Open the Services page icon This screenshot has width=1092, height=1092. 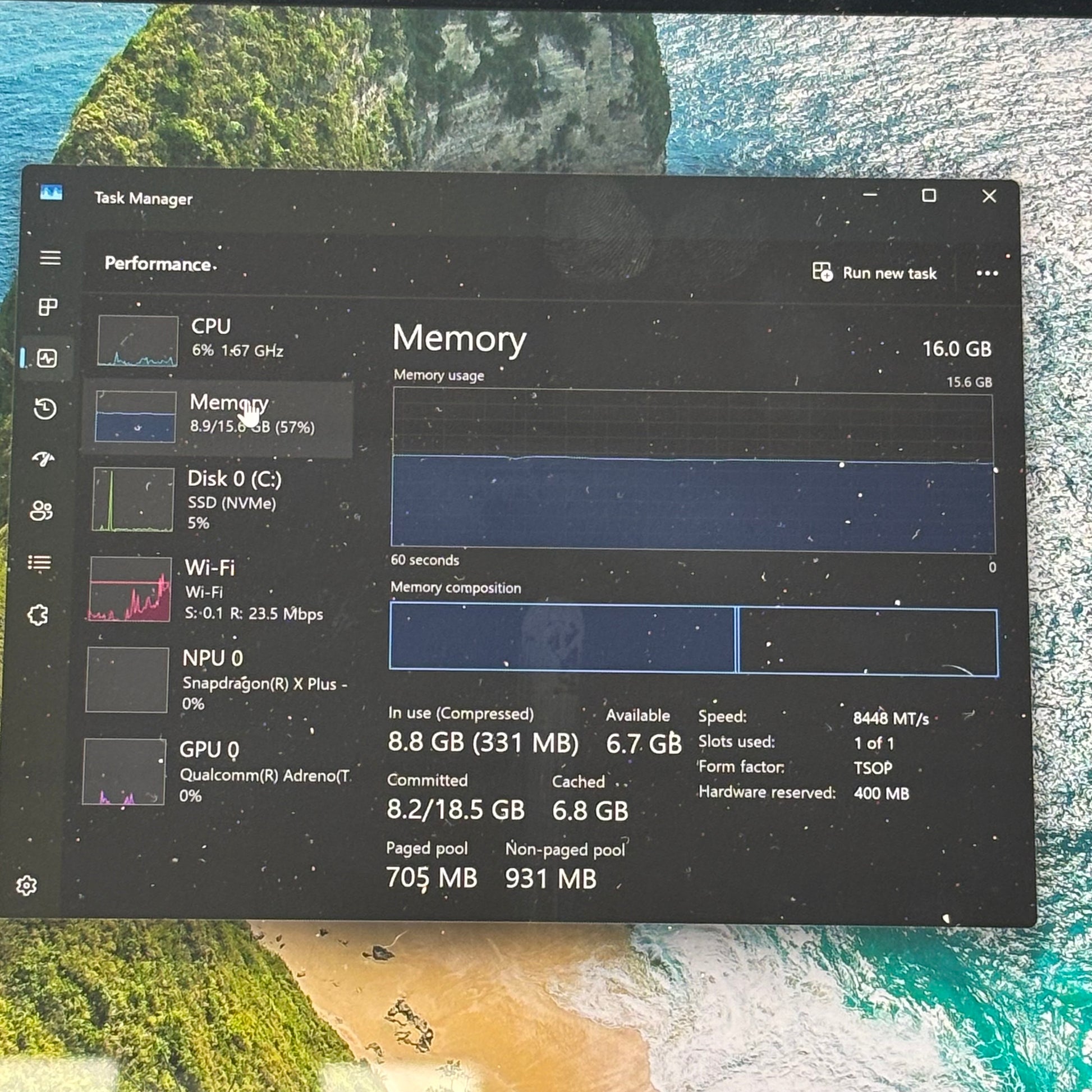(x=38, y=614)
